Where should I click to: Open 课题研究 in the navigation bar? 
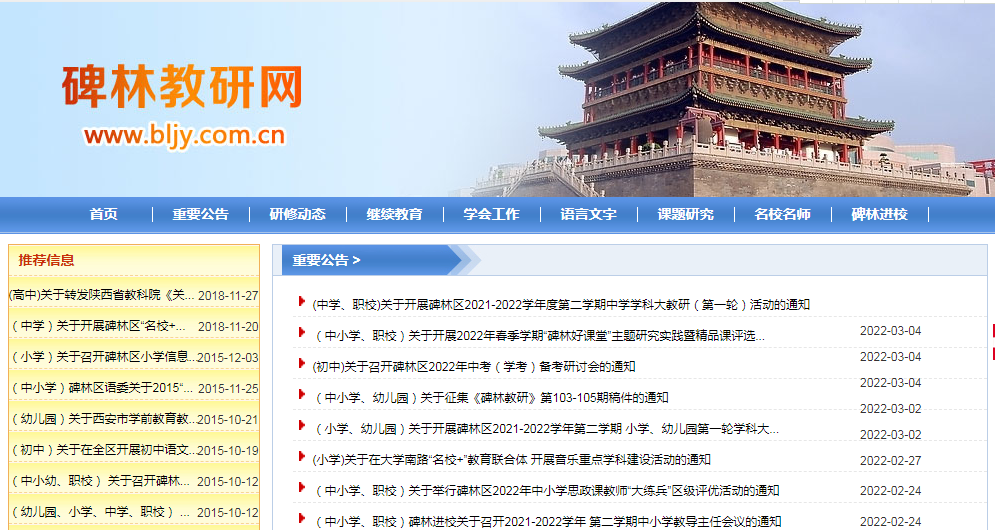pyautogui.click(x=686, y=215)
